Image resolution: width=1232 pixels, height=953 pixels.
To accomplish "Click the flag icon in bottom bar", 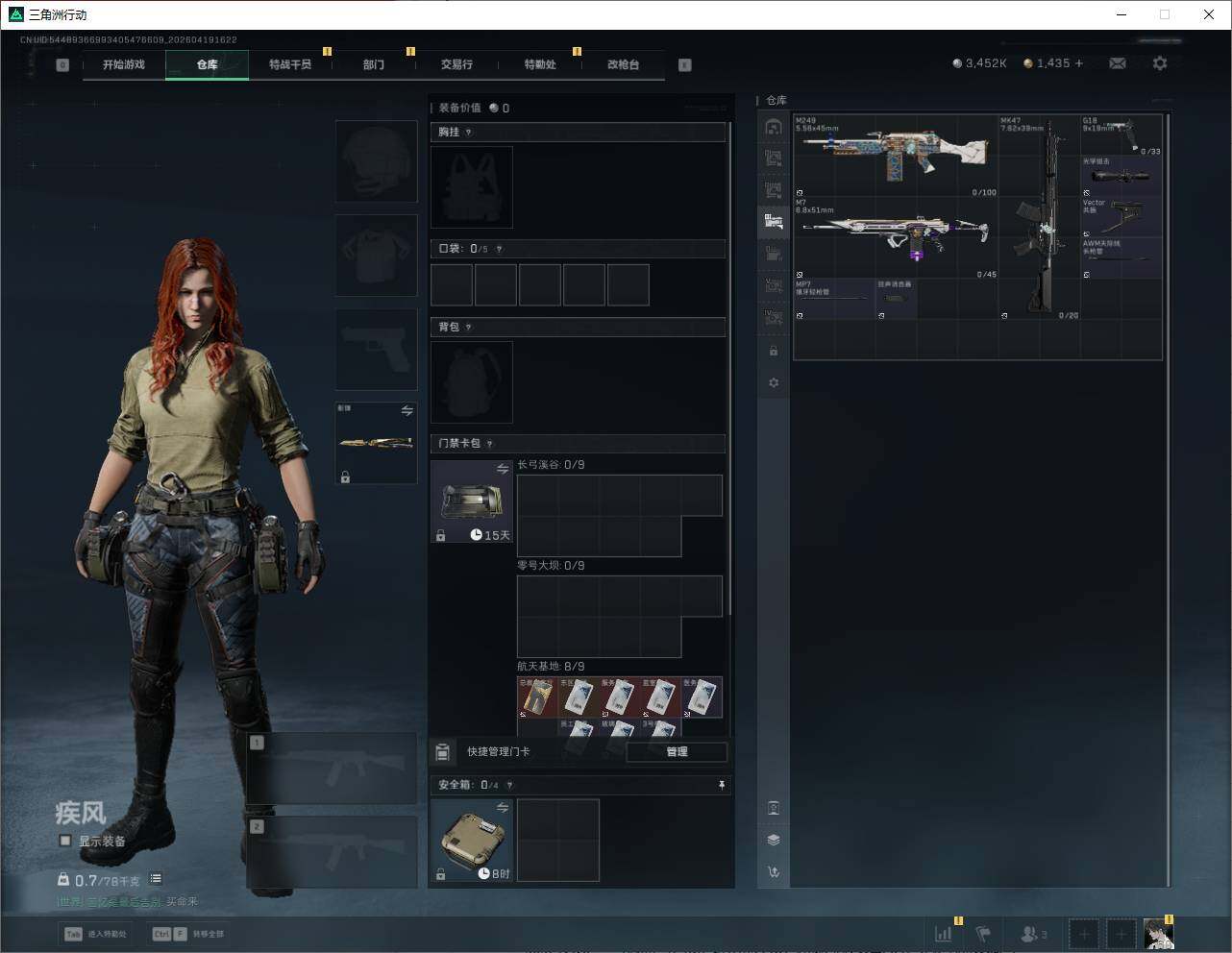I will tap(983, 934).
